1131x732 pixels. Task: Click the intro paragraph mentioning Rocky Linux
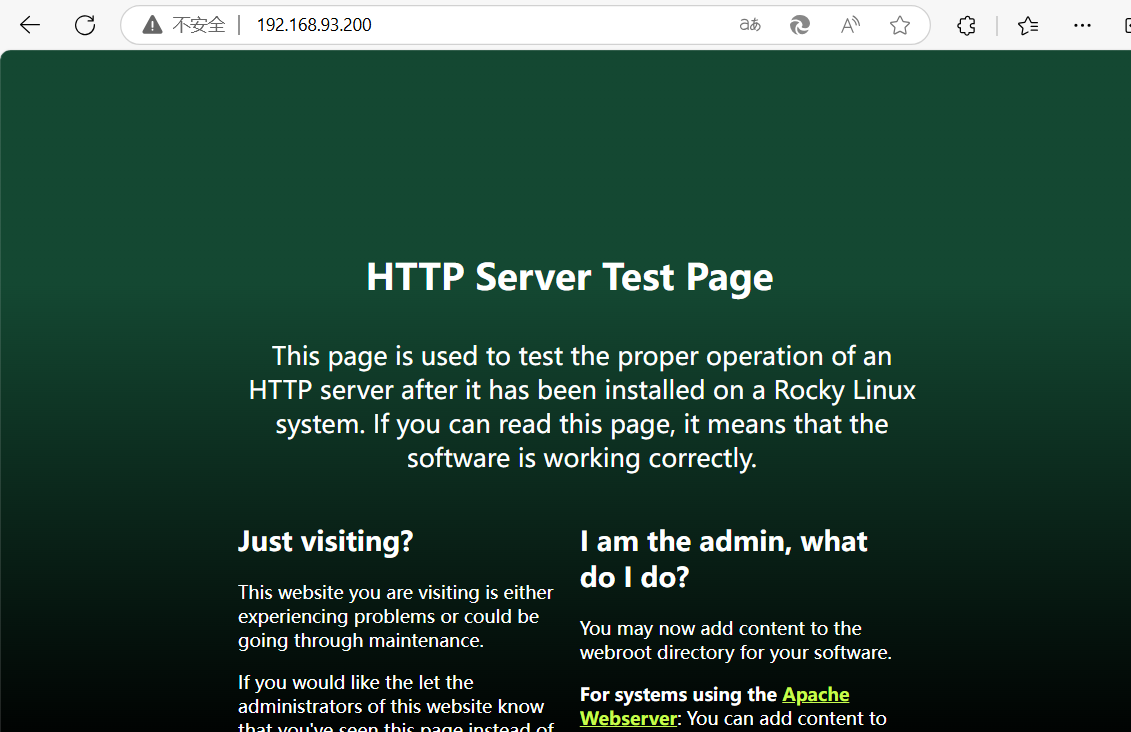click(x=581, y=407)
